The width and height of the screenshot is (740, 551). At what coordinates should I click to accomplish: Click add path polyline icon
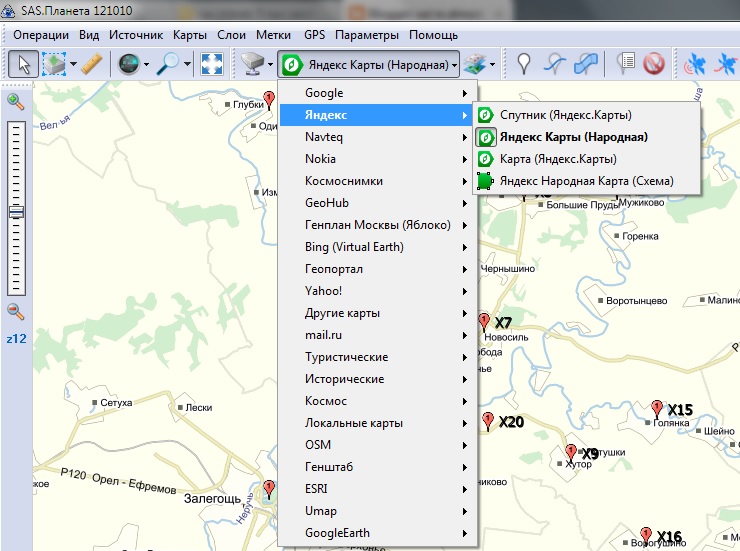(555, 64)
